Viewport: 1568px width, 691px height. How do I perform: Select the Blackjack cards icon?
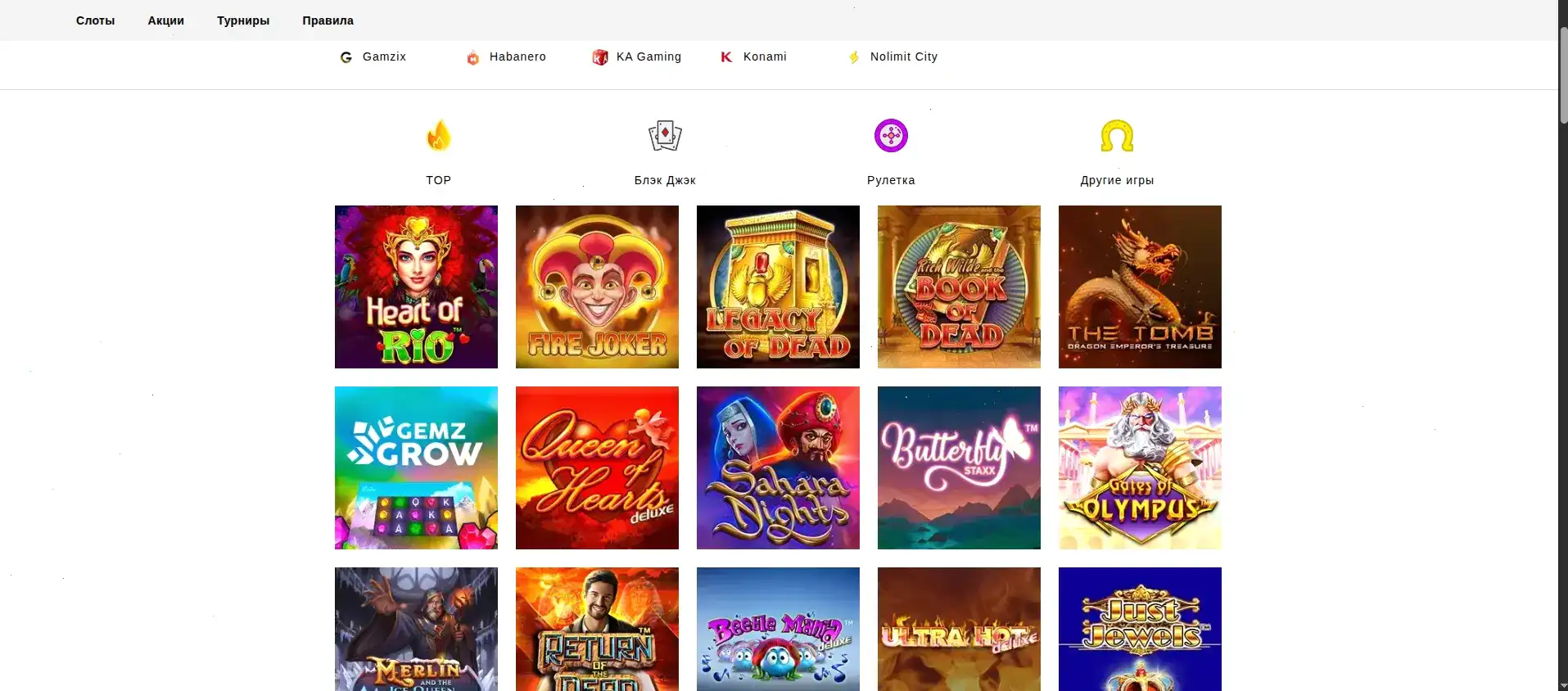[x=665, y=136]
